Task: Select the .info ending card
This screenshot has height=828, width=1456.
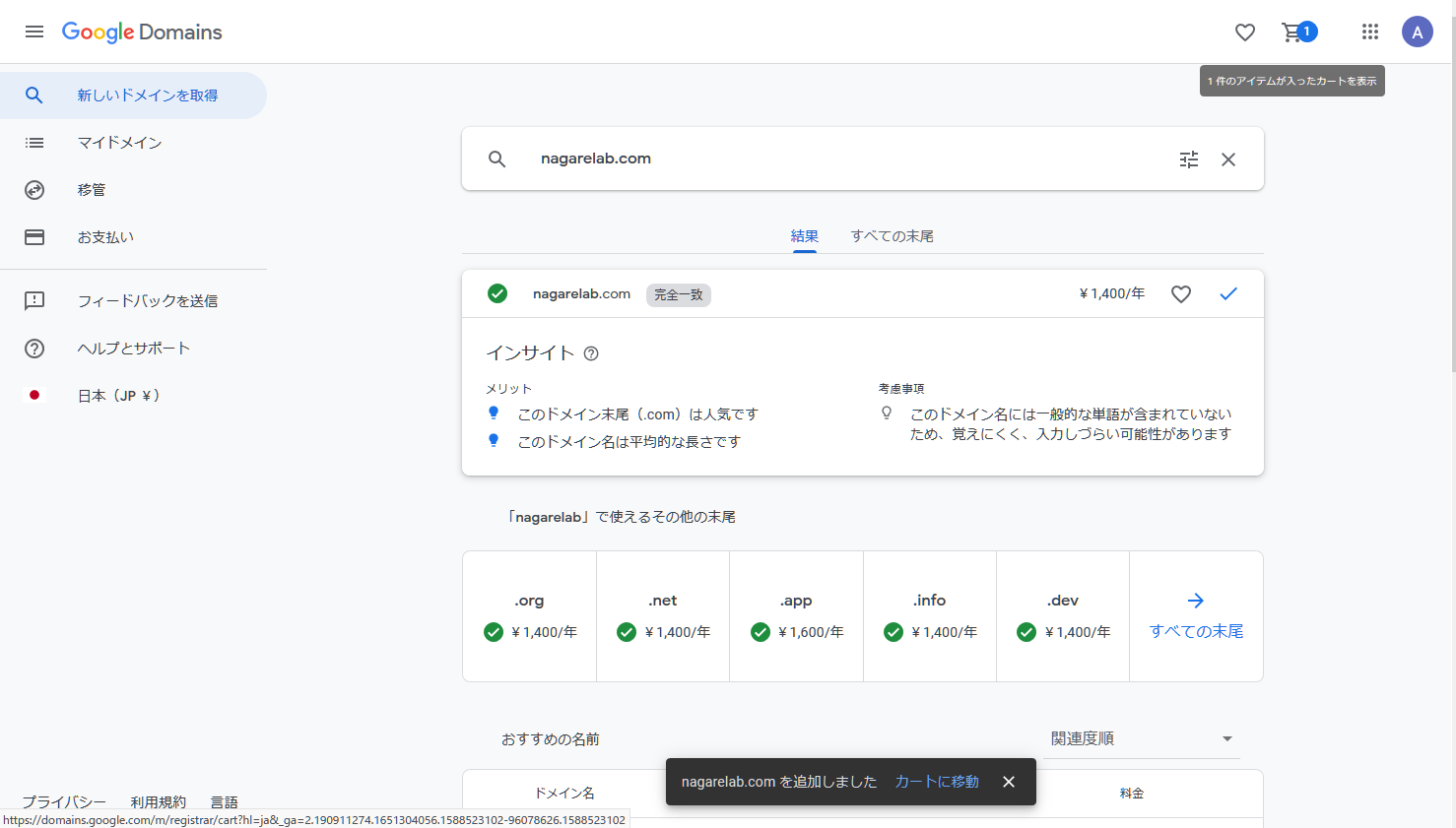Action: pos(930,616)
